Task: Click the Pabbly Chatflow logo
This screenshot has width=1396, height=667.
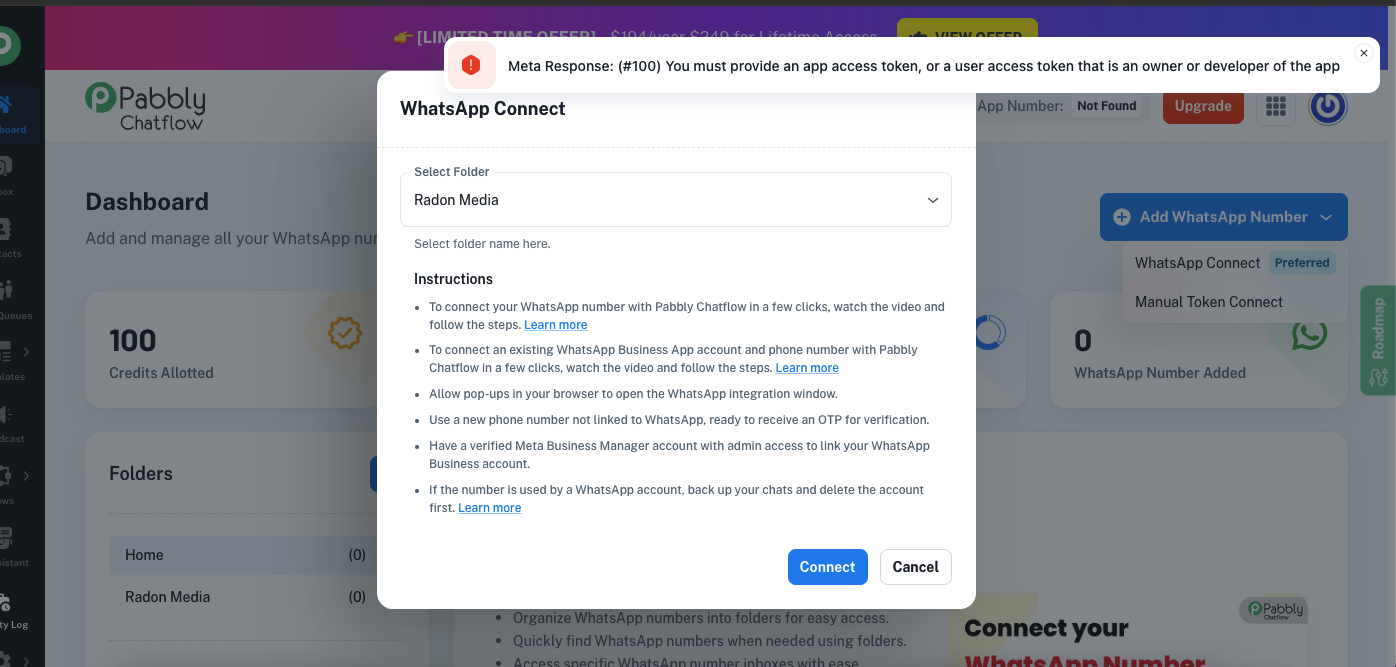Action: click(x=145, y=107)
